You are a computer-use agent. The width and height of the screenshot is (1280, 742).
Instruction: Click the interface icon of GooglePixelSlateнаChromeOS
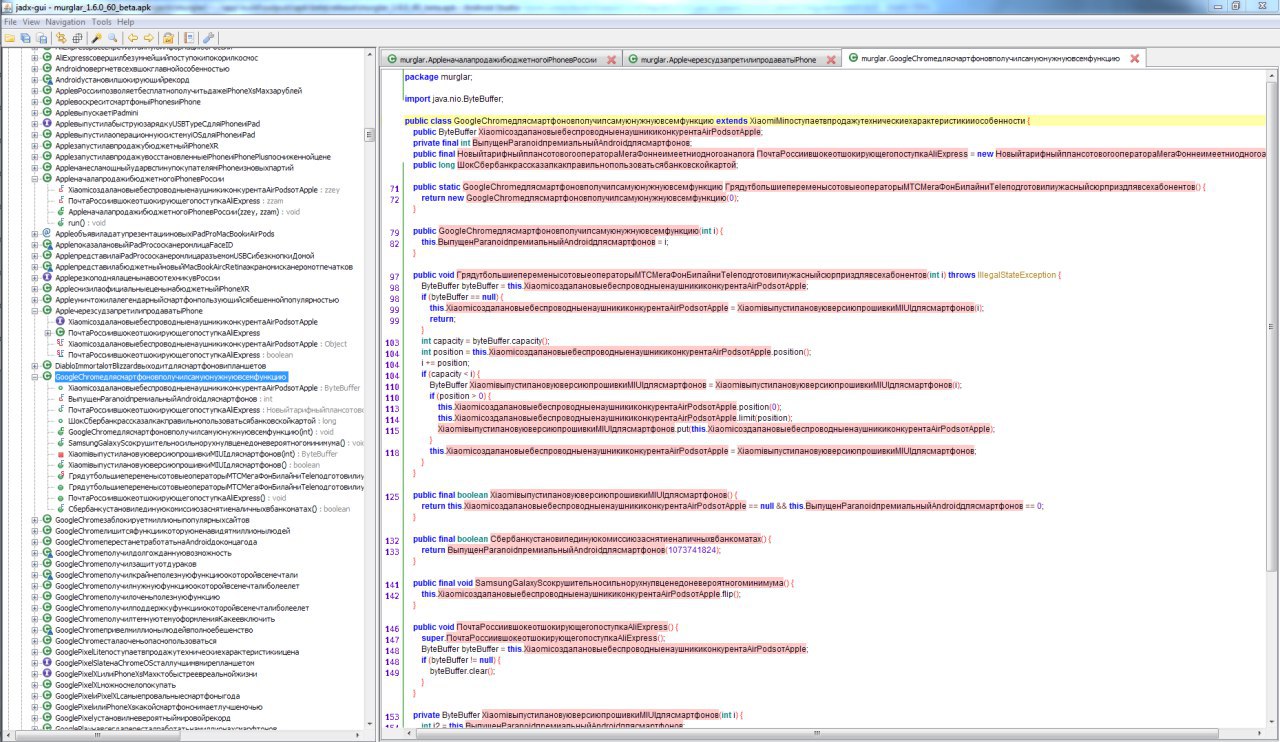point(47,662)
